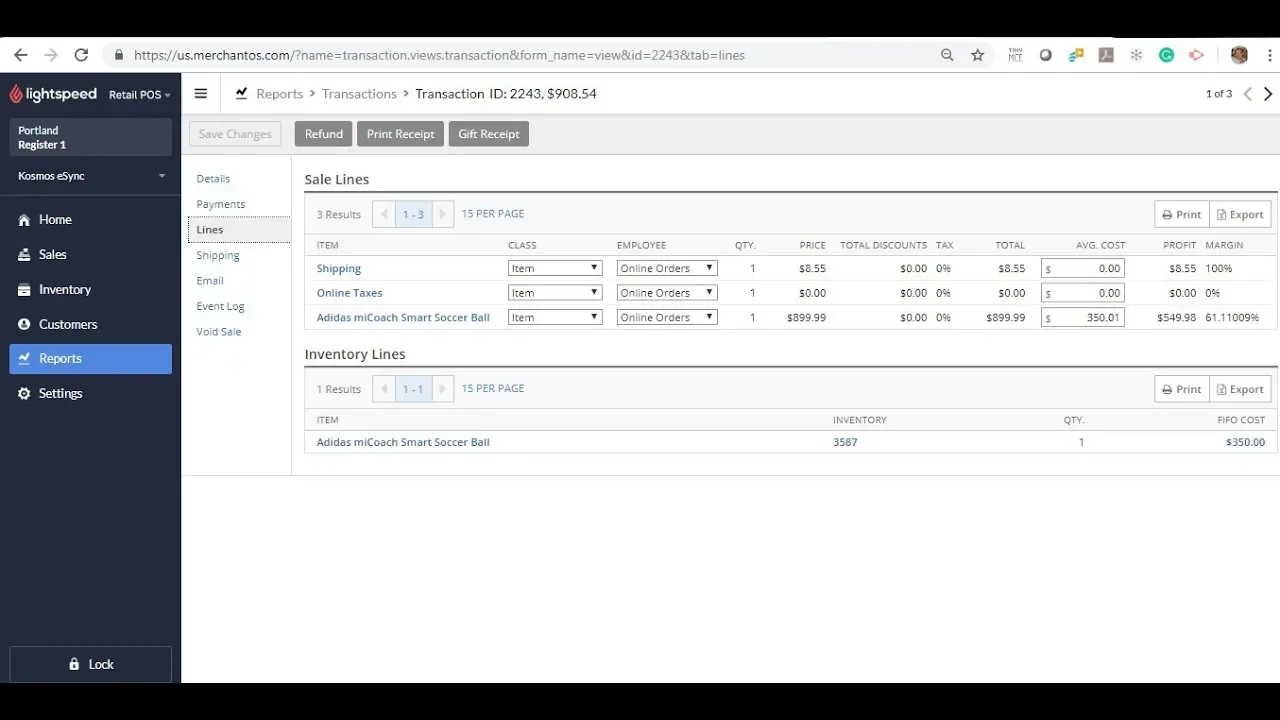Edit avg cost field showing 350.01
Image resolution: width=1280 pixels, height=720 pixels.
tap(1083, 317)
